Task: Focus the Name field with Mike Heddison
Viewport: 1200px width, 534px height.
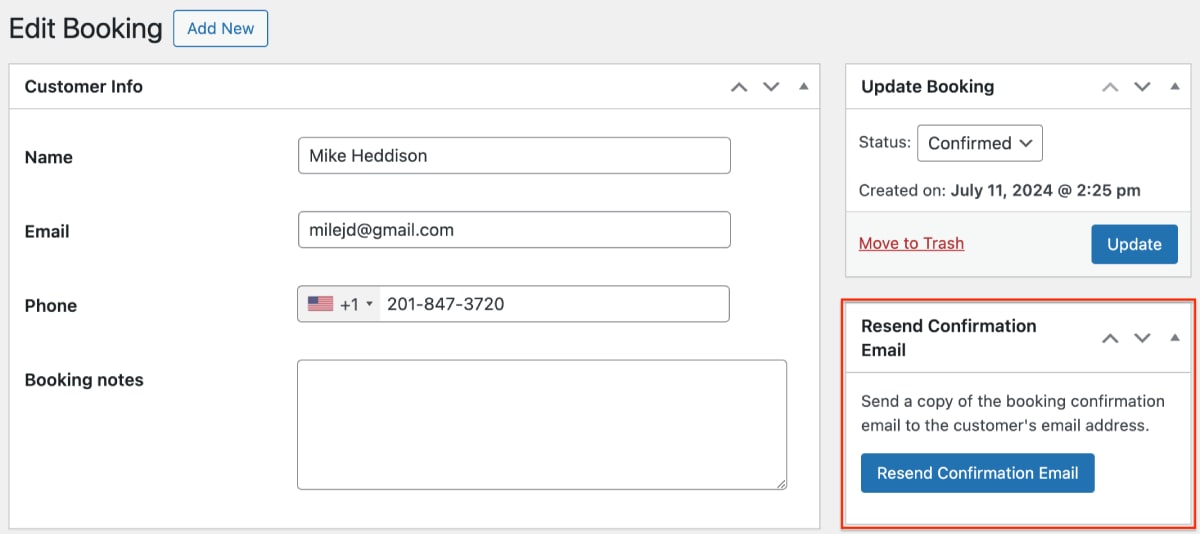Action: 514,156
